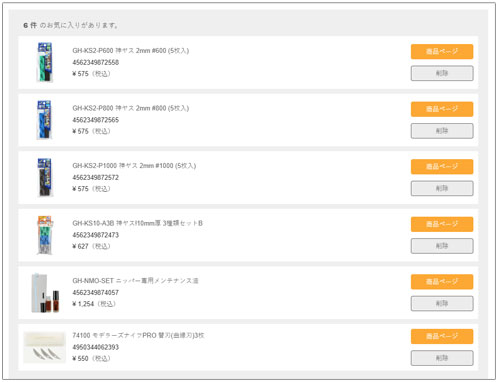Open the GH-KS2-P600 product title link

pos(131,51)
